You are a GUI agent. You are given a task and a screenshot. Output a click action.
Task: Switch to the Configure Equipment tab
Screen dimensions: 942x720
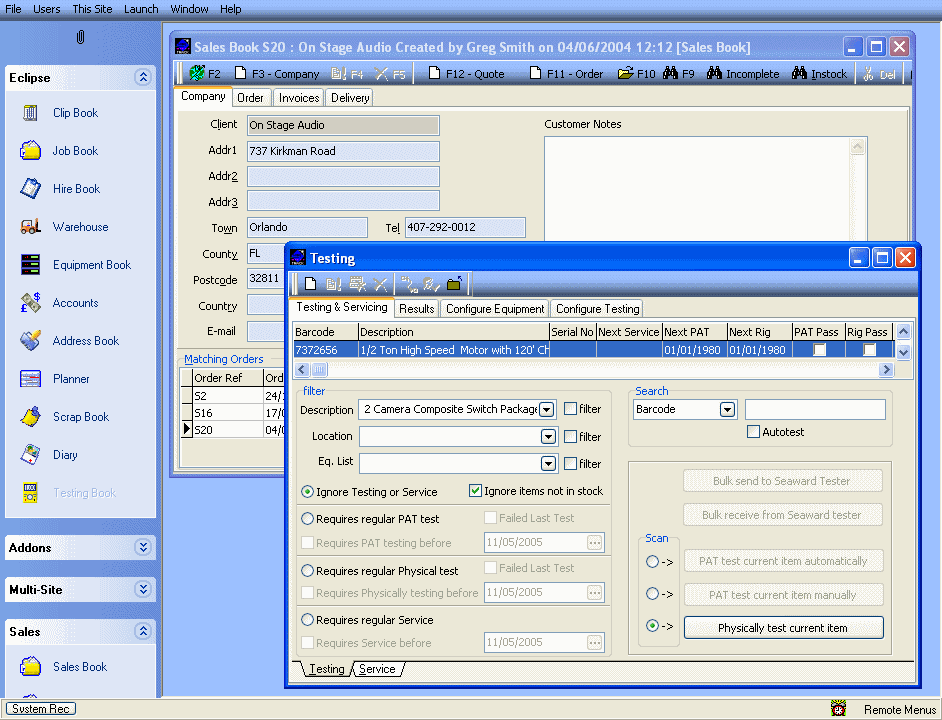(x=495, y=309)
